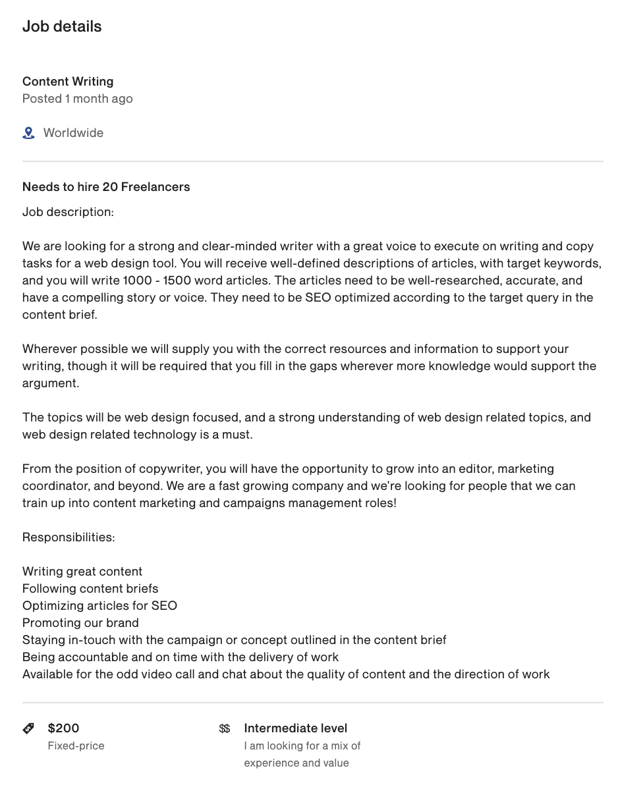622x785 pixels.
Task: Select the Job details heading
Action: click(62, 26)
